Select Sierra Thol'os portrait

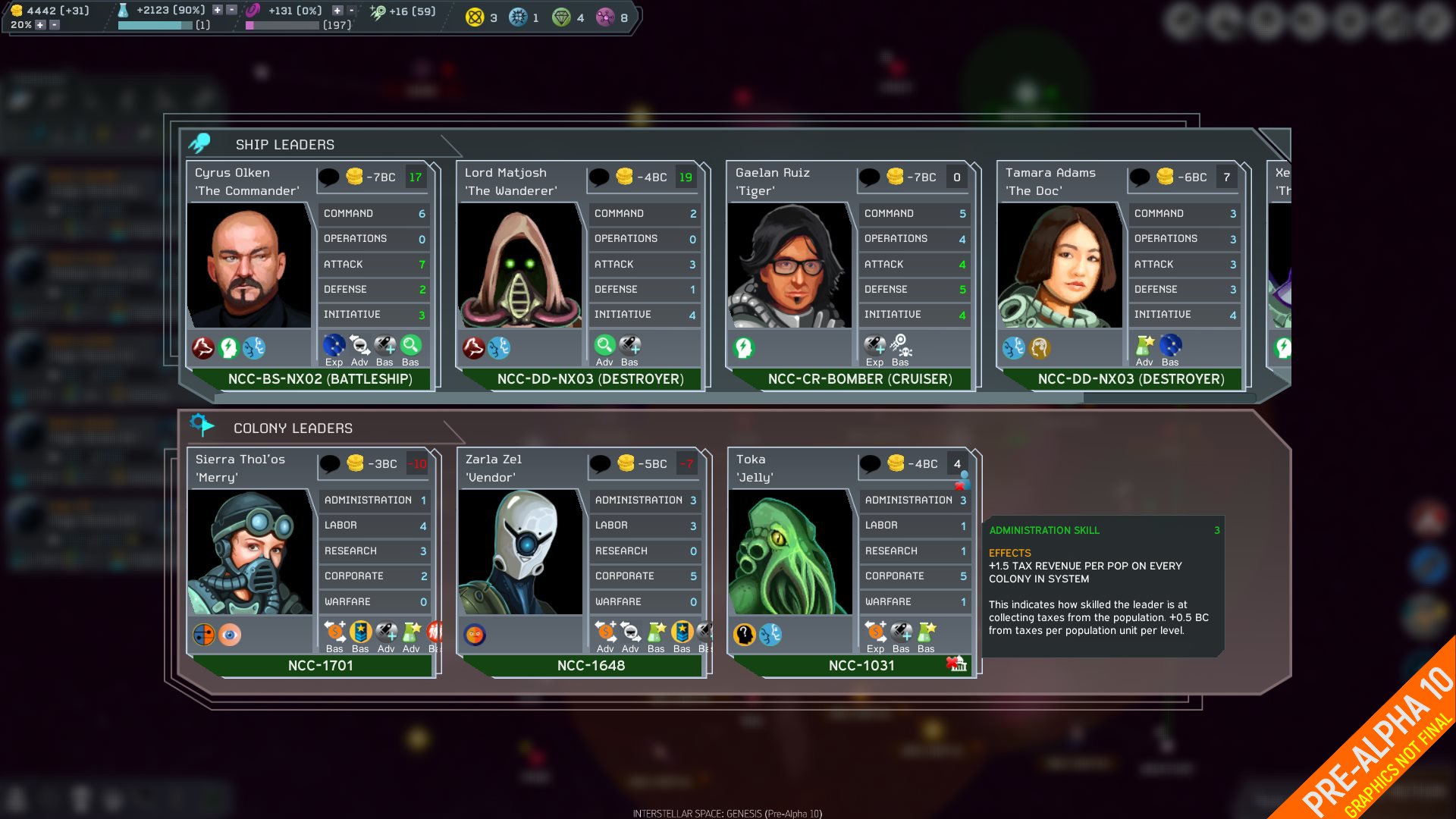tap(249, 552)
